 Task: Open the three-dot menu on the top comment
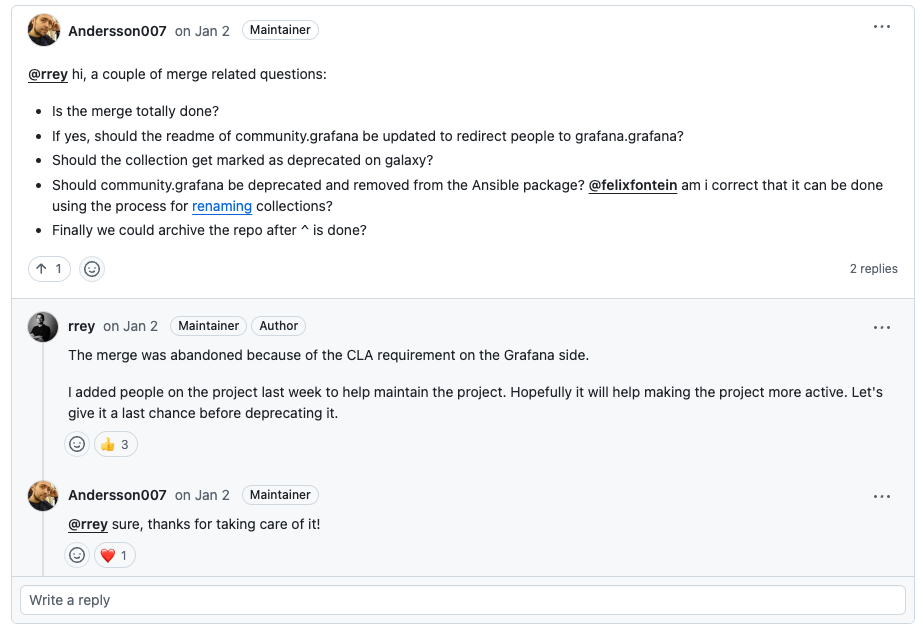[x=881, y=27]
